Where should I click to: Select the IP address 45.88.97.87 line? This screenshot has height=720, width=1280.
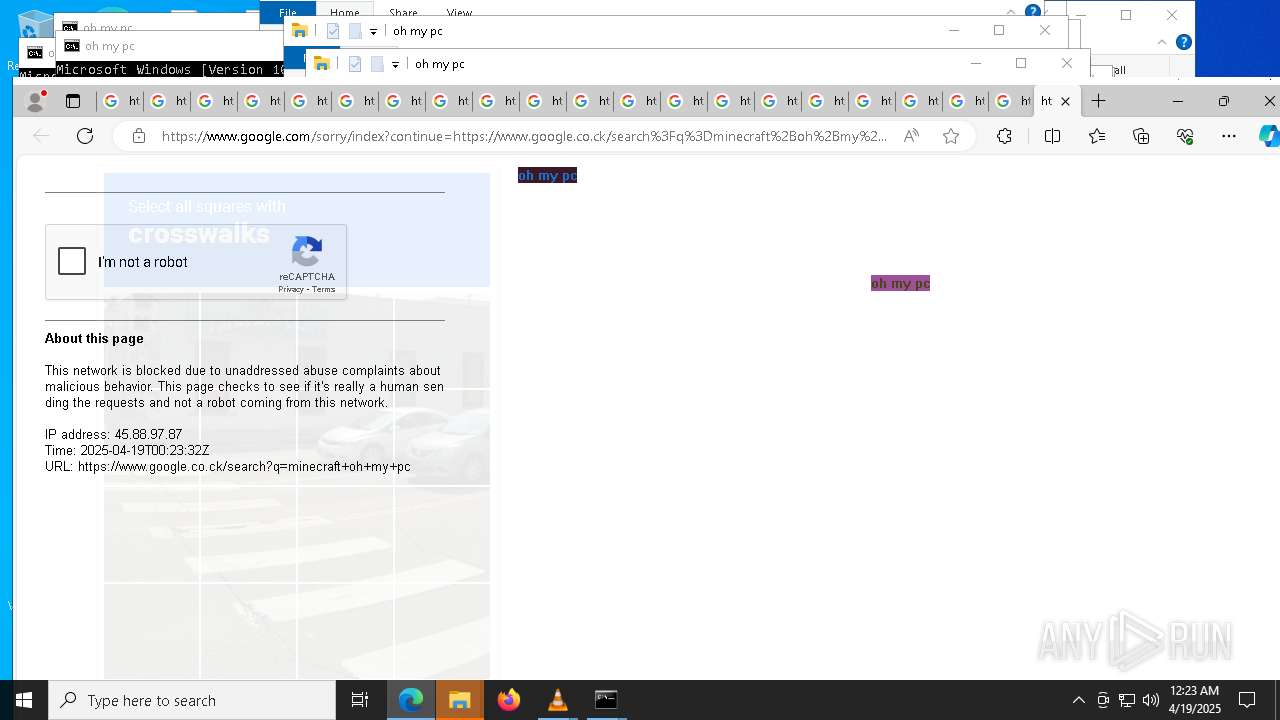point(114,434)
